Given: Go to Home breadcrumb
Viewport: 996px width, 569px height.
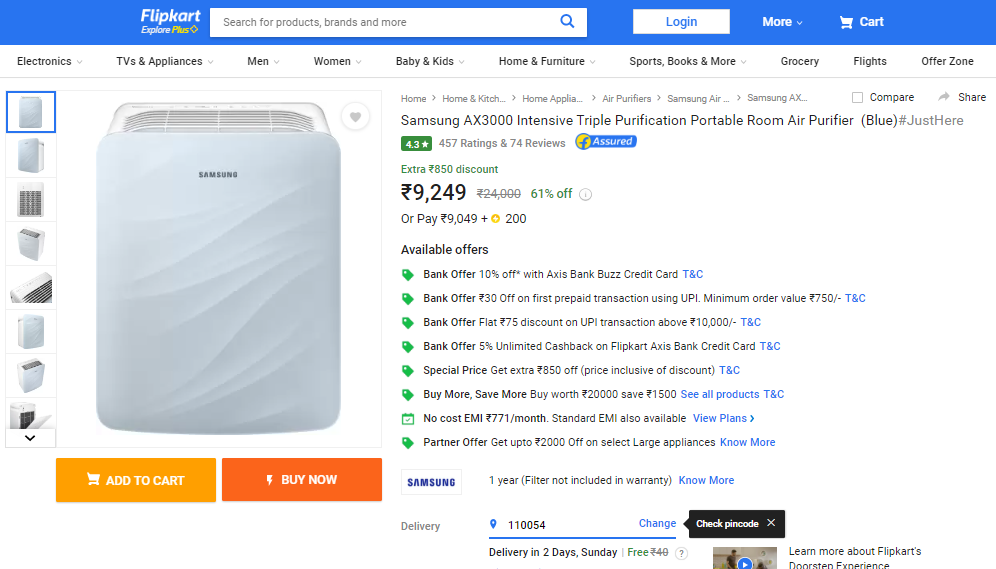Looking at the screenshot, I should pyautogui.click(x=414, y=98).
